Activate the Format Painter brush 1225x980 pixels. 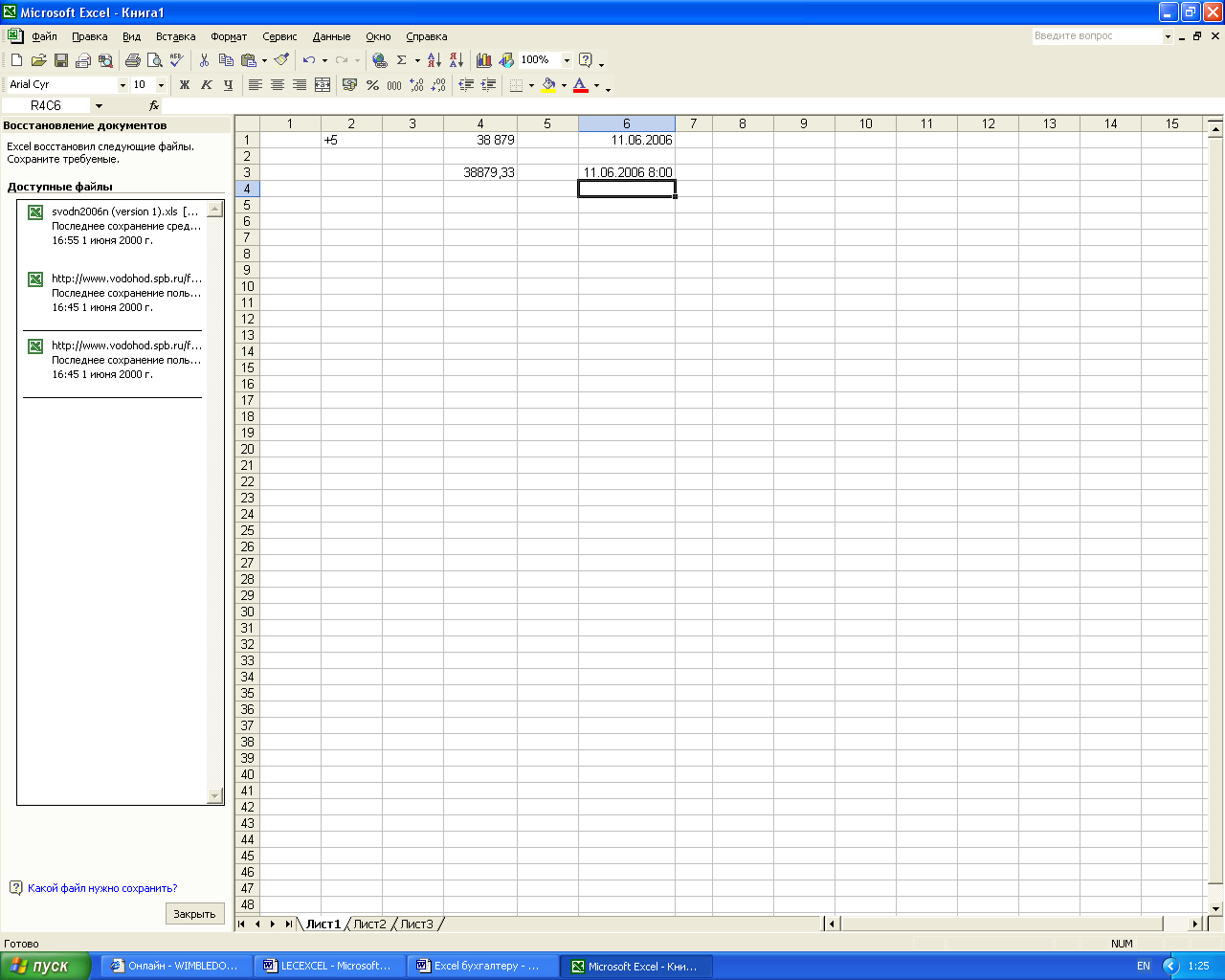[281, 60]
